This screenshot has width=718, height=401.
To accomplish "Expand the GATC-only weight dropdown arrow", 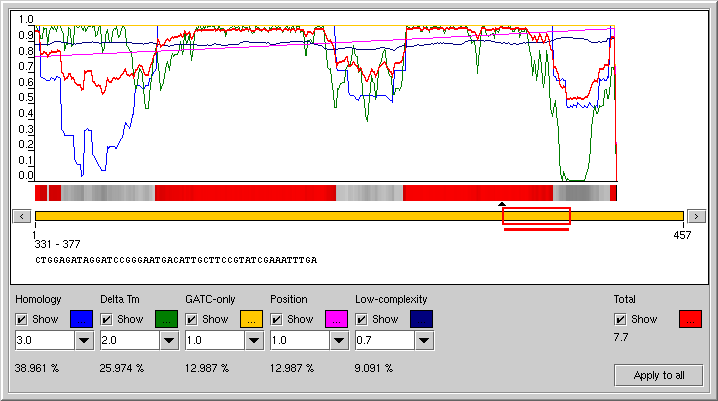I will point(254,341).
